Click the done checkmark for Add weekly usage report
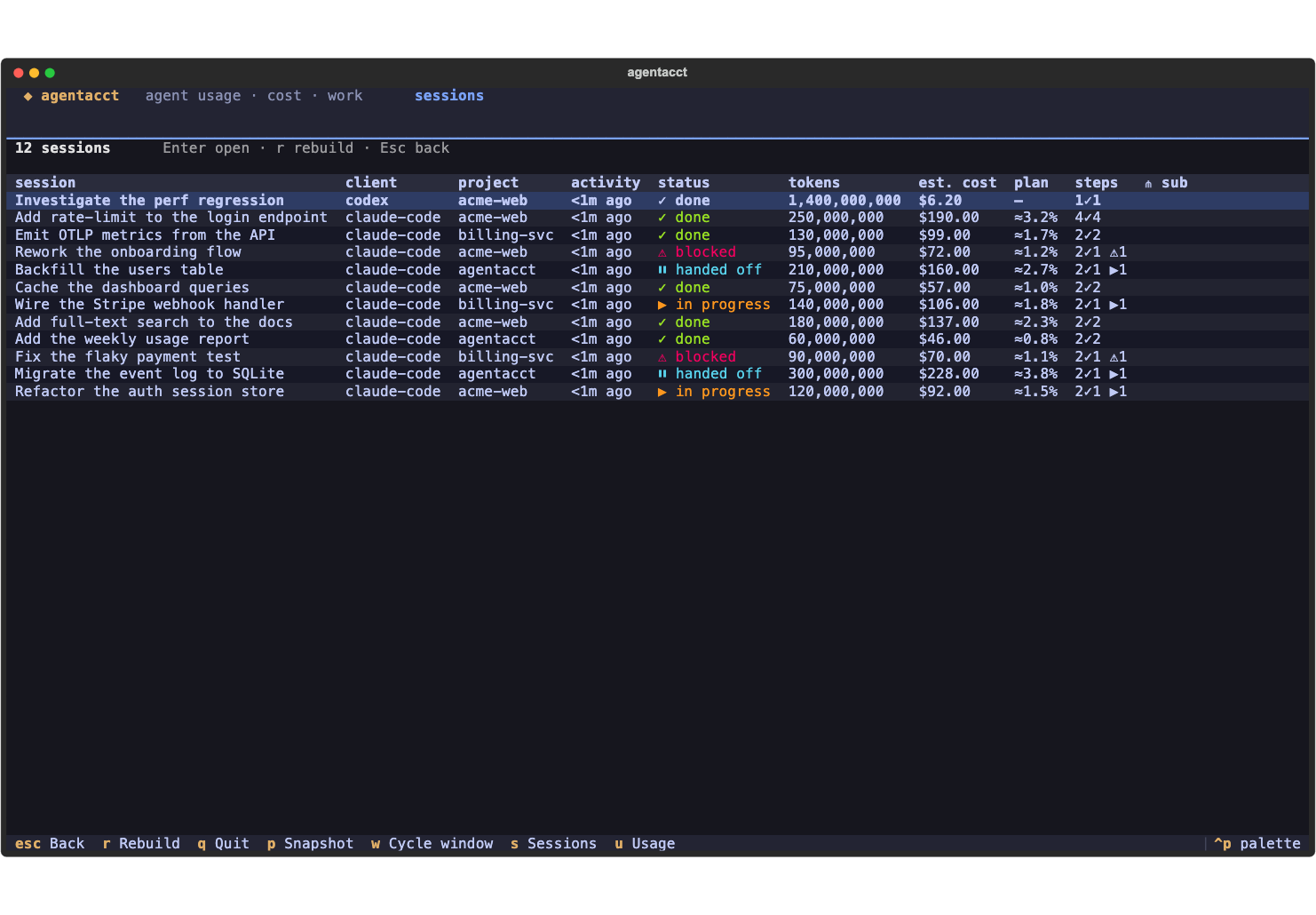Screen dimensions: 1316x915 click(x=662, y=339)
